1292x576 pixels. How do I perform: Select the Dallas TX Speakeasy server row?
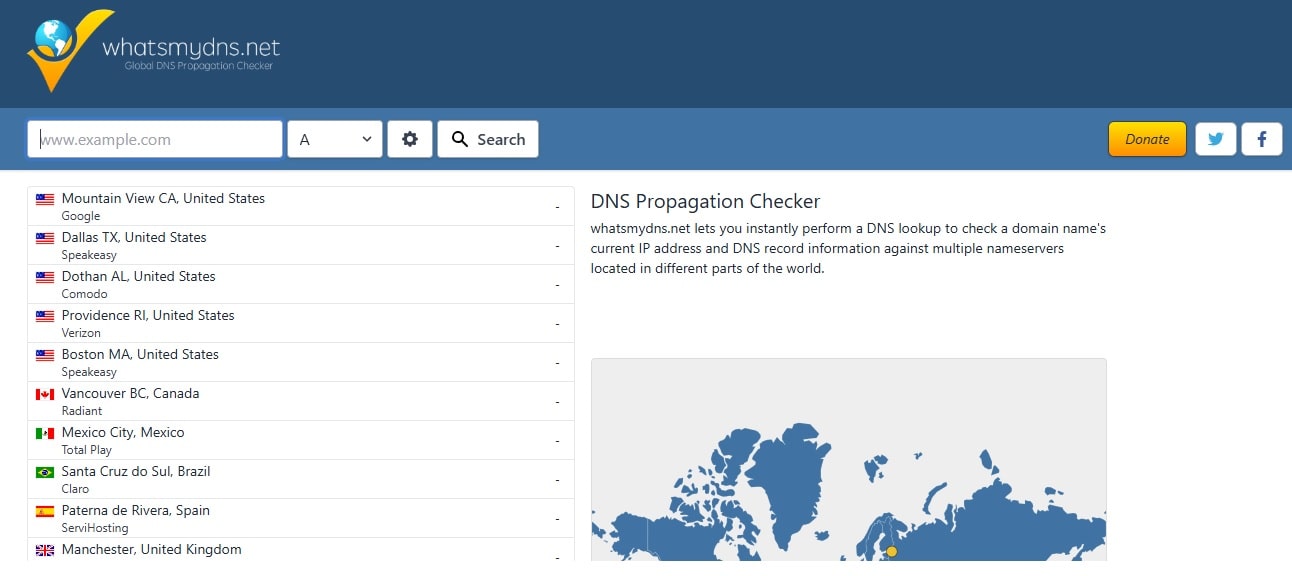click(301, 245)
